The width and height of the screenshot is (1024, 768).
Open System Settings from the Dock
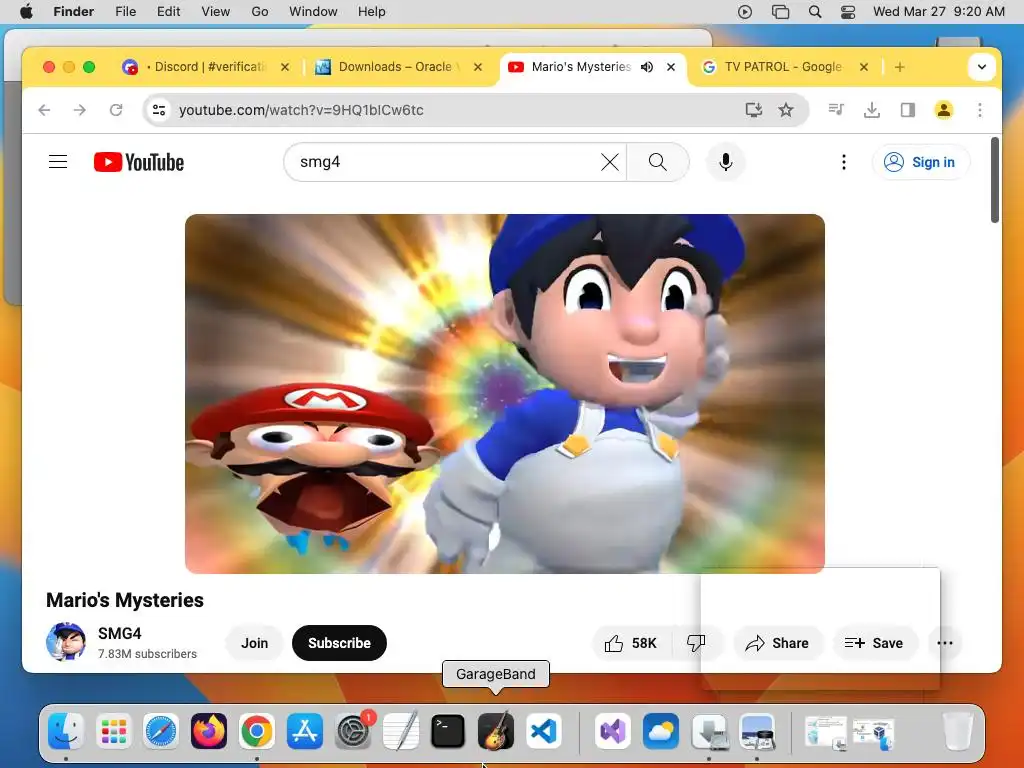tap(353, 731)
